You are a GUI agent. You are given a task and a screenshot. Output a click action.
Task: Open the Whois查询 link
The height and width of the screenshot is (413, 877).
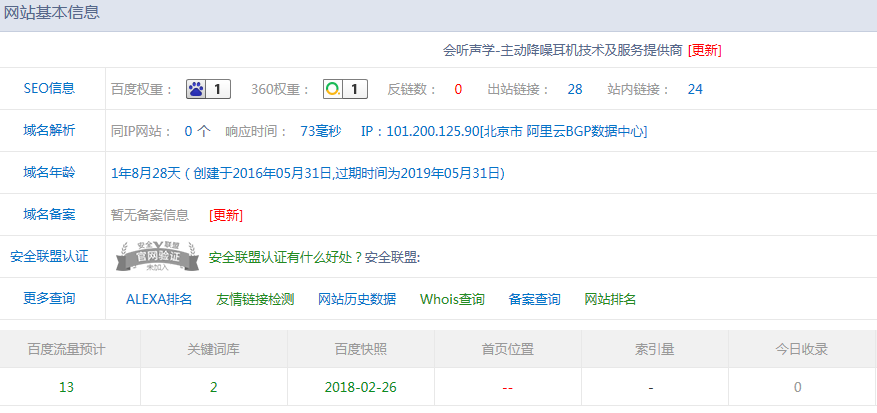coord(452,299)
